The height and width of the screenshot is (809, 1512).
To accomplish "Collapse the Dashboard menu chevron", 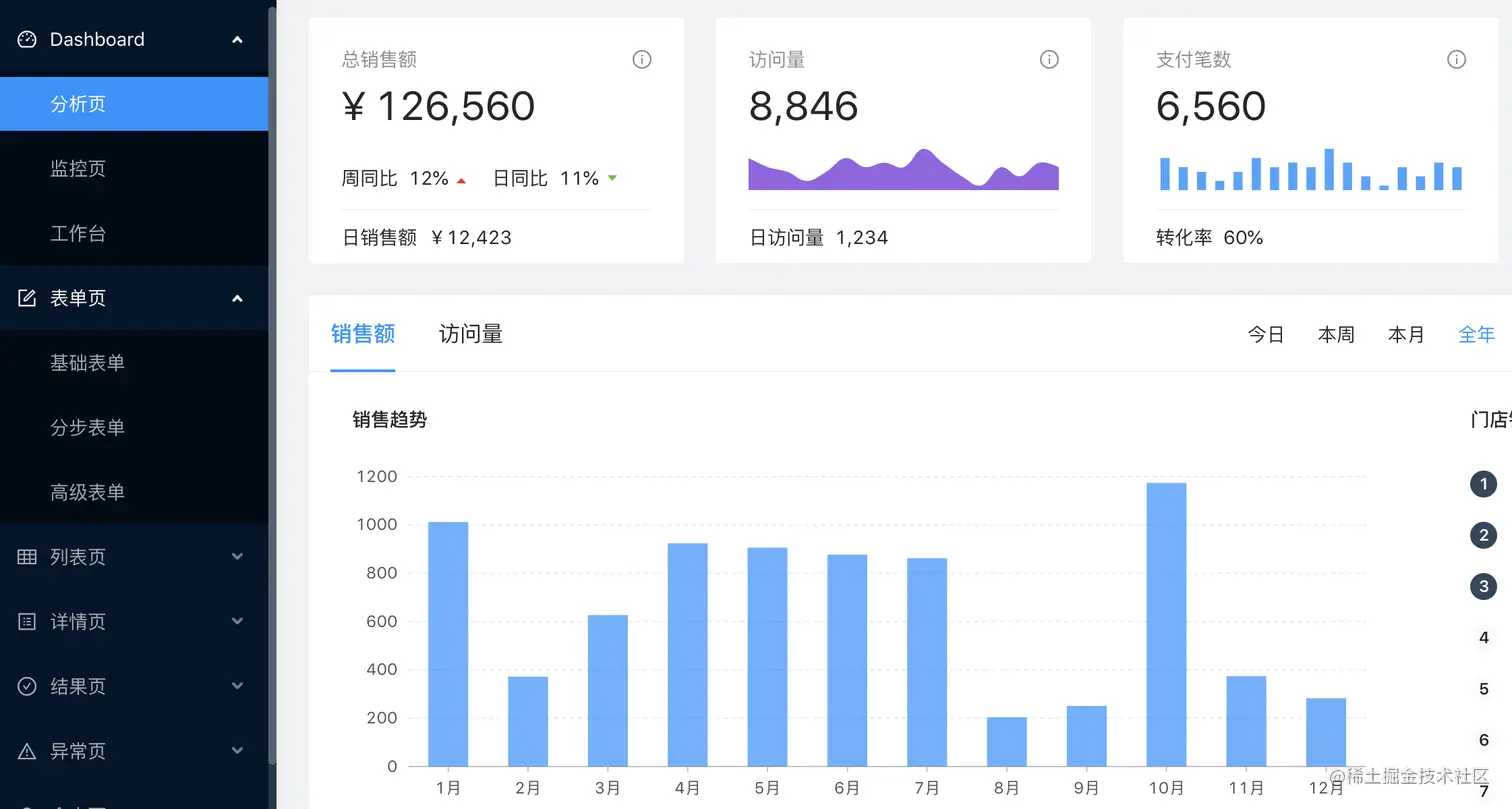I will pos(237,40).
